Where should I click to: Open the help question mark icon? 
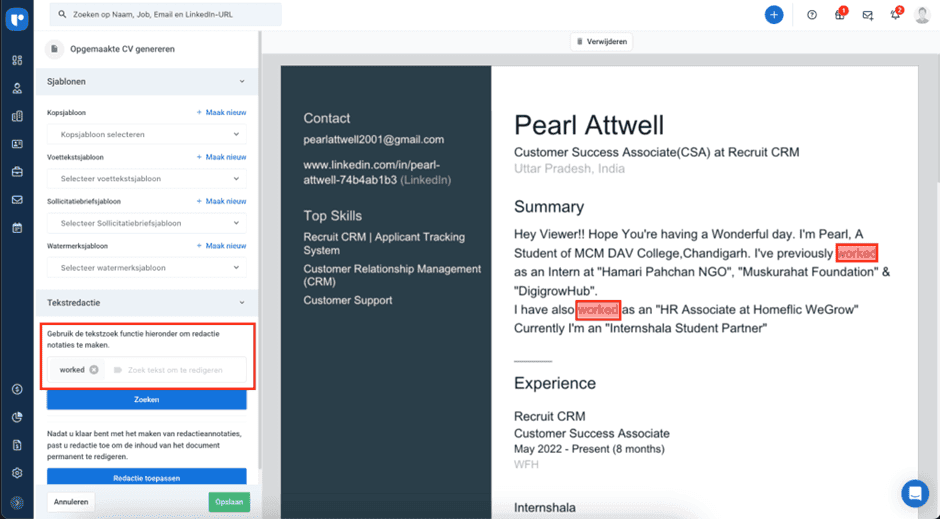[812, 15]
